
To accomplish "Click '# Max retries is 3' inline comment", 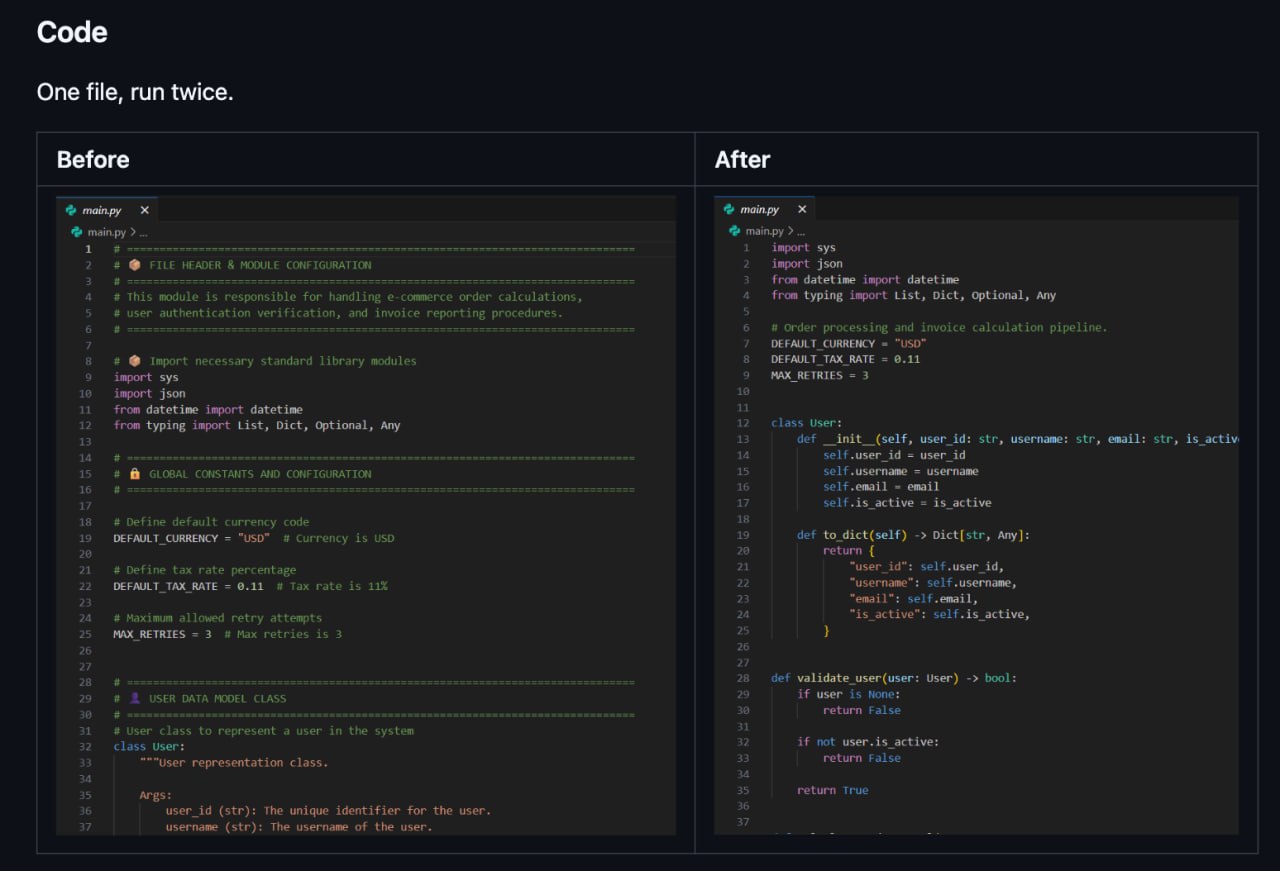I will [283, 634].
